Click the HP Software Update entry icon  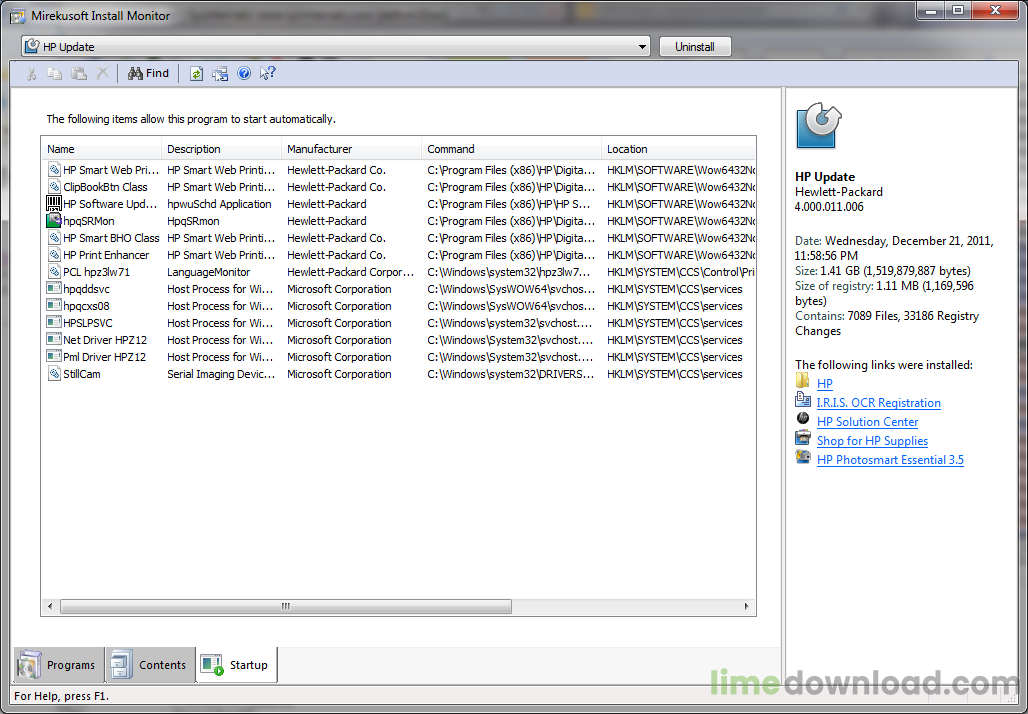[x=54, y=204]
